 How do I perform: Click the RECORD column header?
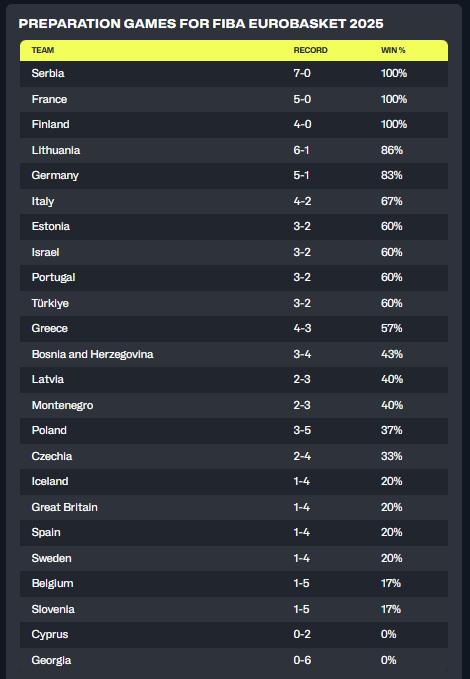coord(310,50)
